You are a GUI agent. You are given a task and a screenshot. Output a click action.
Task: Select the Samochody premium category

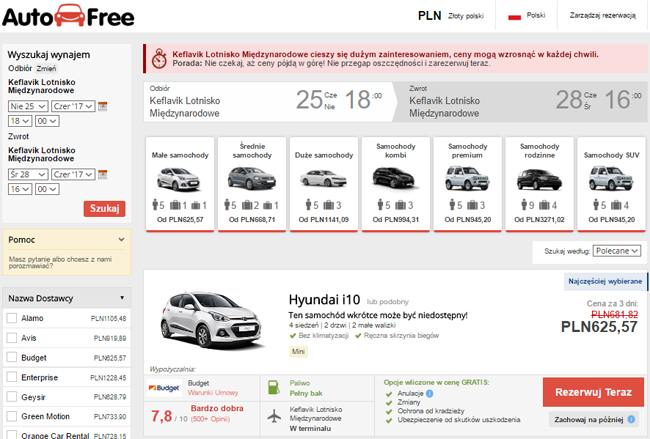(x=467, y=181)
